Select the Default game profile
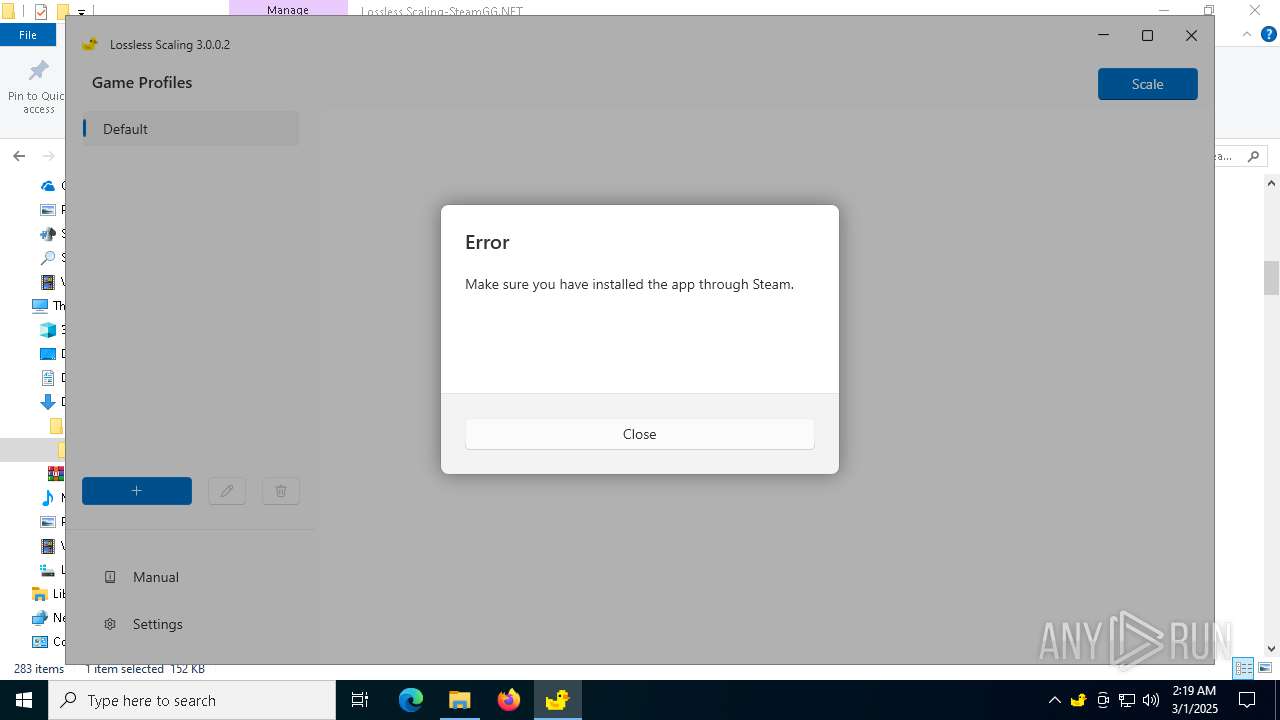The height and width of the screenshot is (720, 1280). (x=190, y=129)
